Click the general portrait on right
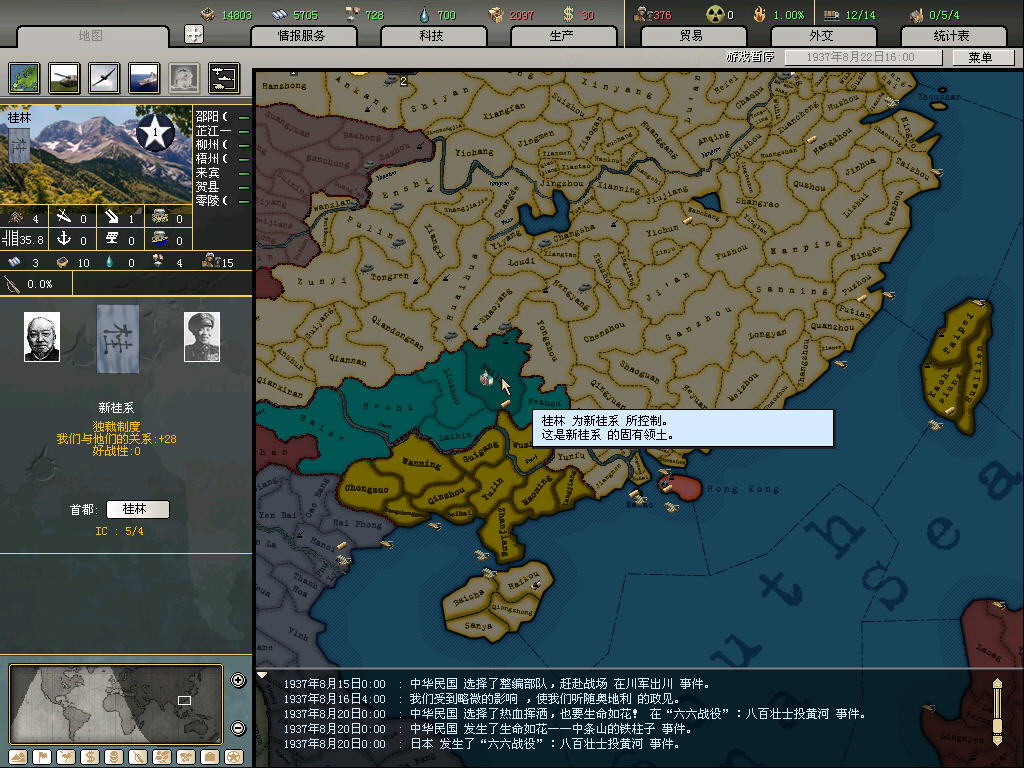The height and width of the screenshot is (768, 1024). click(202, 336)
